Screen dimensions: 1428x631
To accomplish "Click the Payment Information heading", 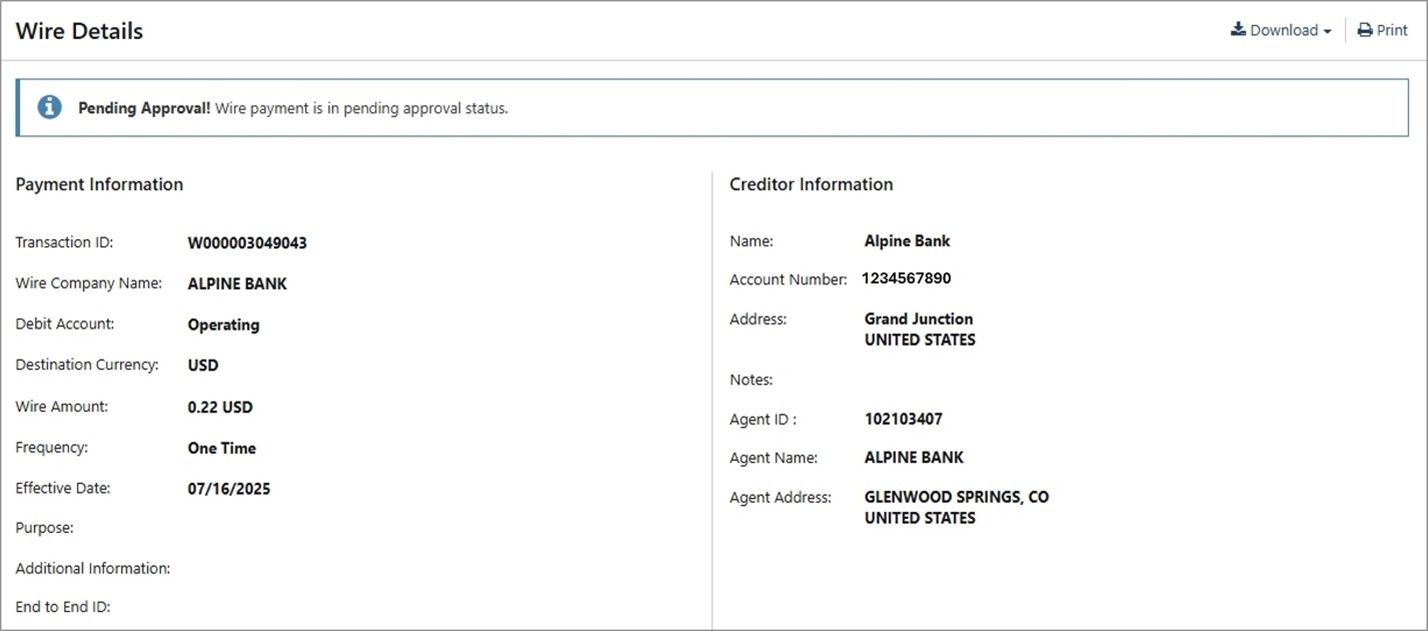I will point(99,184).
